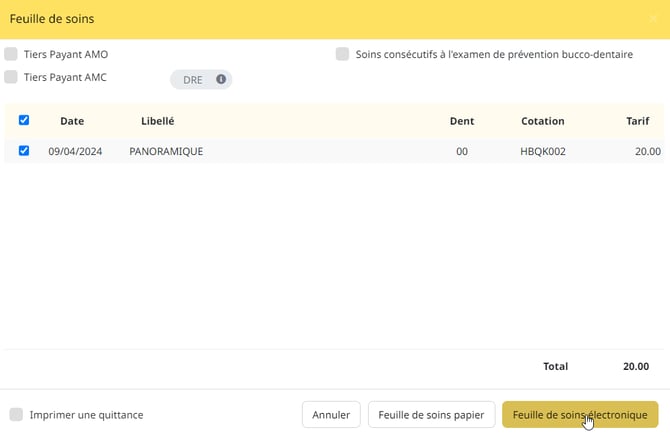The width and height of the screenshot is (670, 438).
Task: Click the HBQK002 cotation cell
Action: 543,152
